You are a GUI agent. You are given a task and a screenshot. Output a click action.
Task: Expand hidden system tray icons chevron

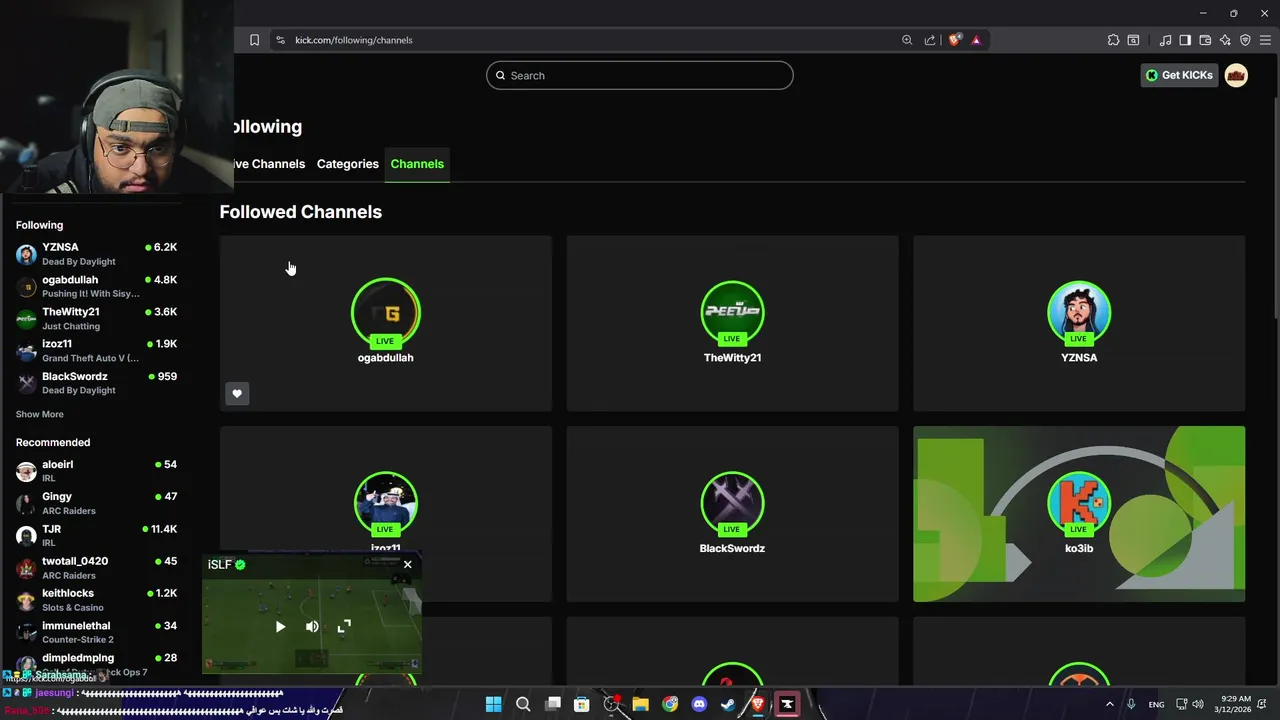[1109, 704]
